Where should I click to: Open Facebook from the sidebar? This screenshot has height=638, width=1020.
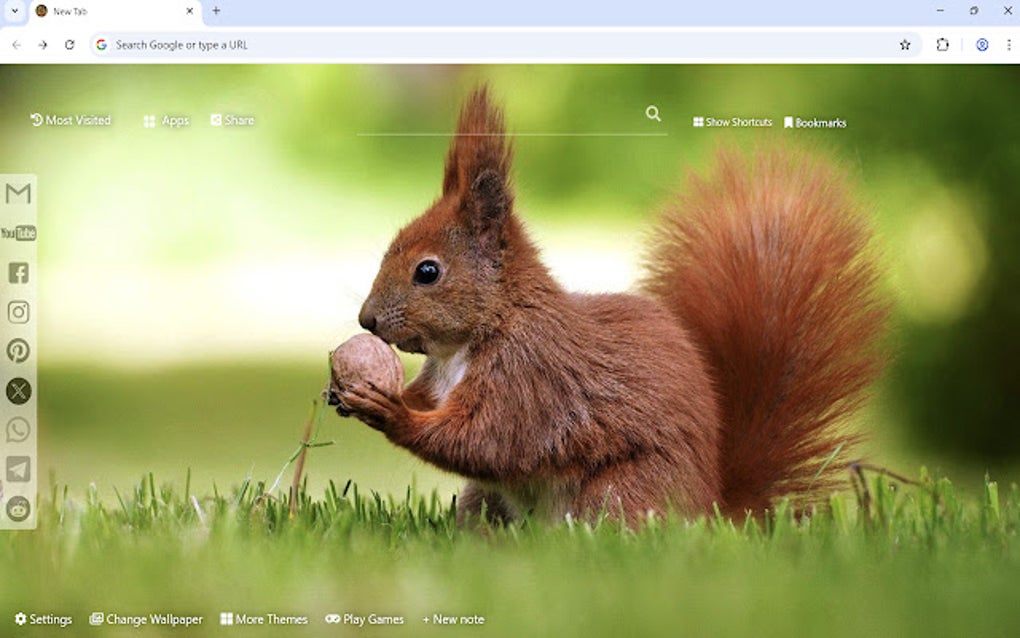click(x=17, y=273)
